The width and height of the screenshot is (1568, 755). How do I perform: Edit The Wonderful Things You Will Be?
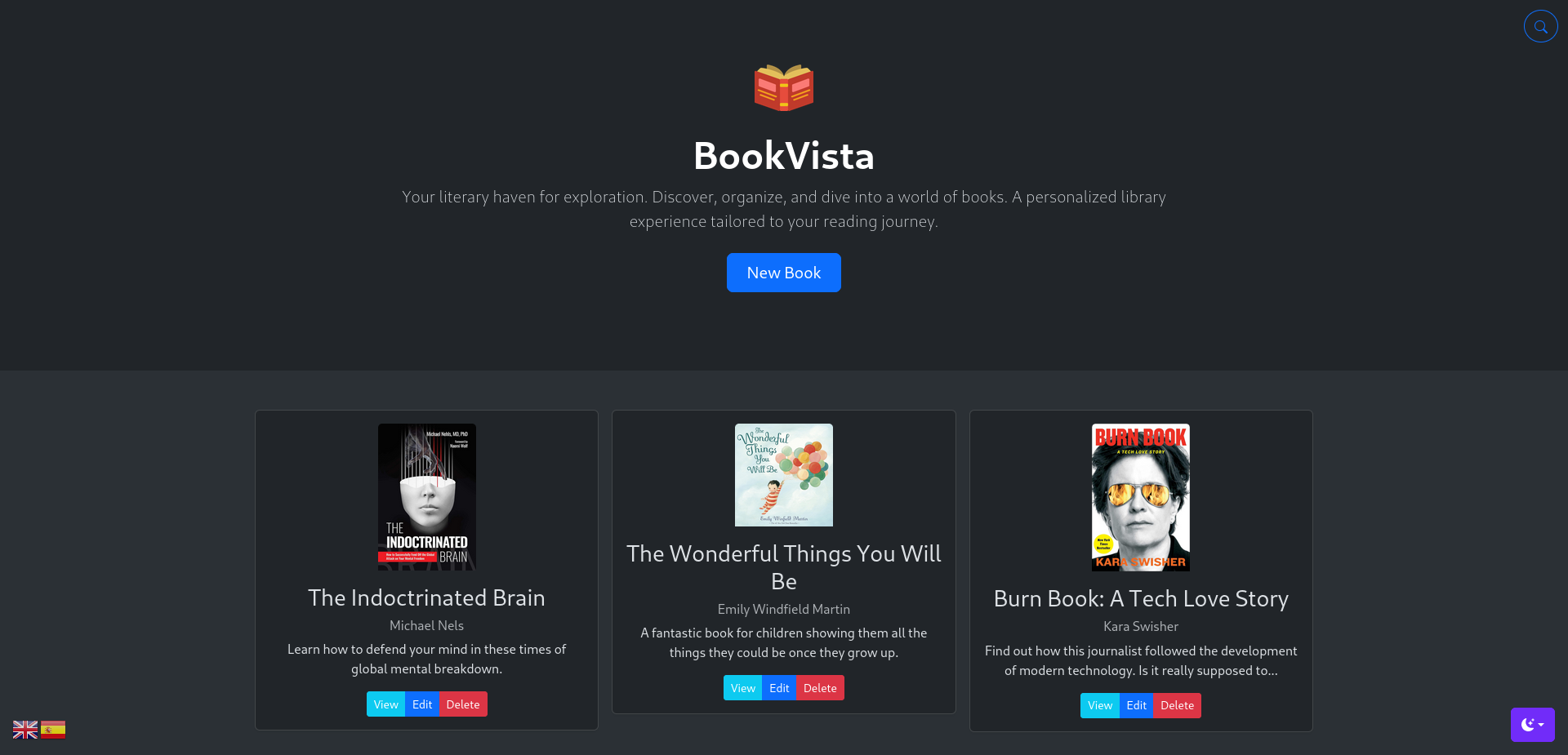(779, 688)
